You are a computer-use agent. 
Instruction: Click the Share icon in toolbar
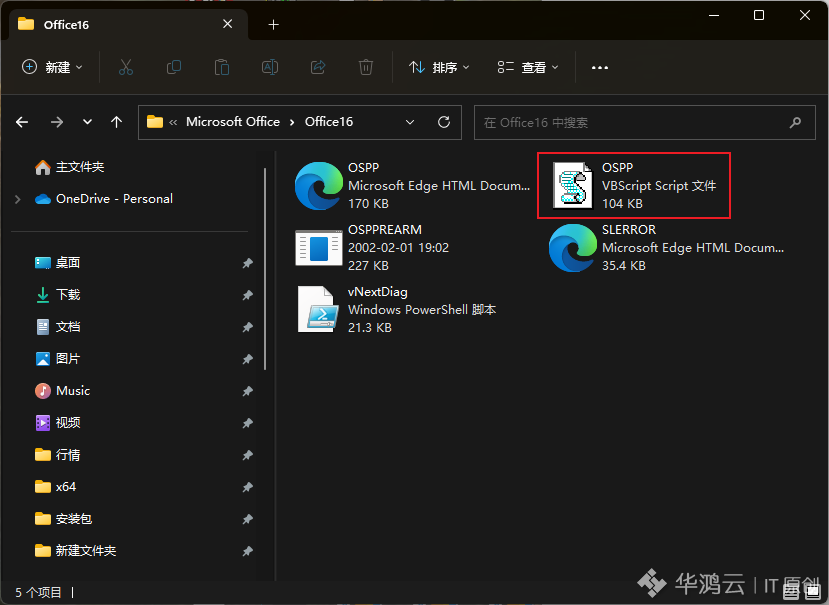point(318,67)
